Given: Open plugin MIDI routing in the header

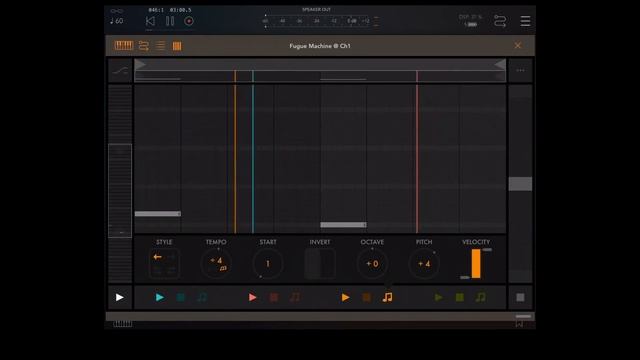Looking at the screenshot, I should tap(144, 46).
